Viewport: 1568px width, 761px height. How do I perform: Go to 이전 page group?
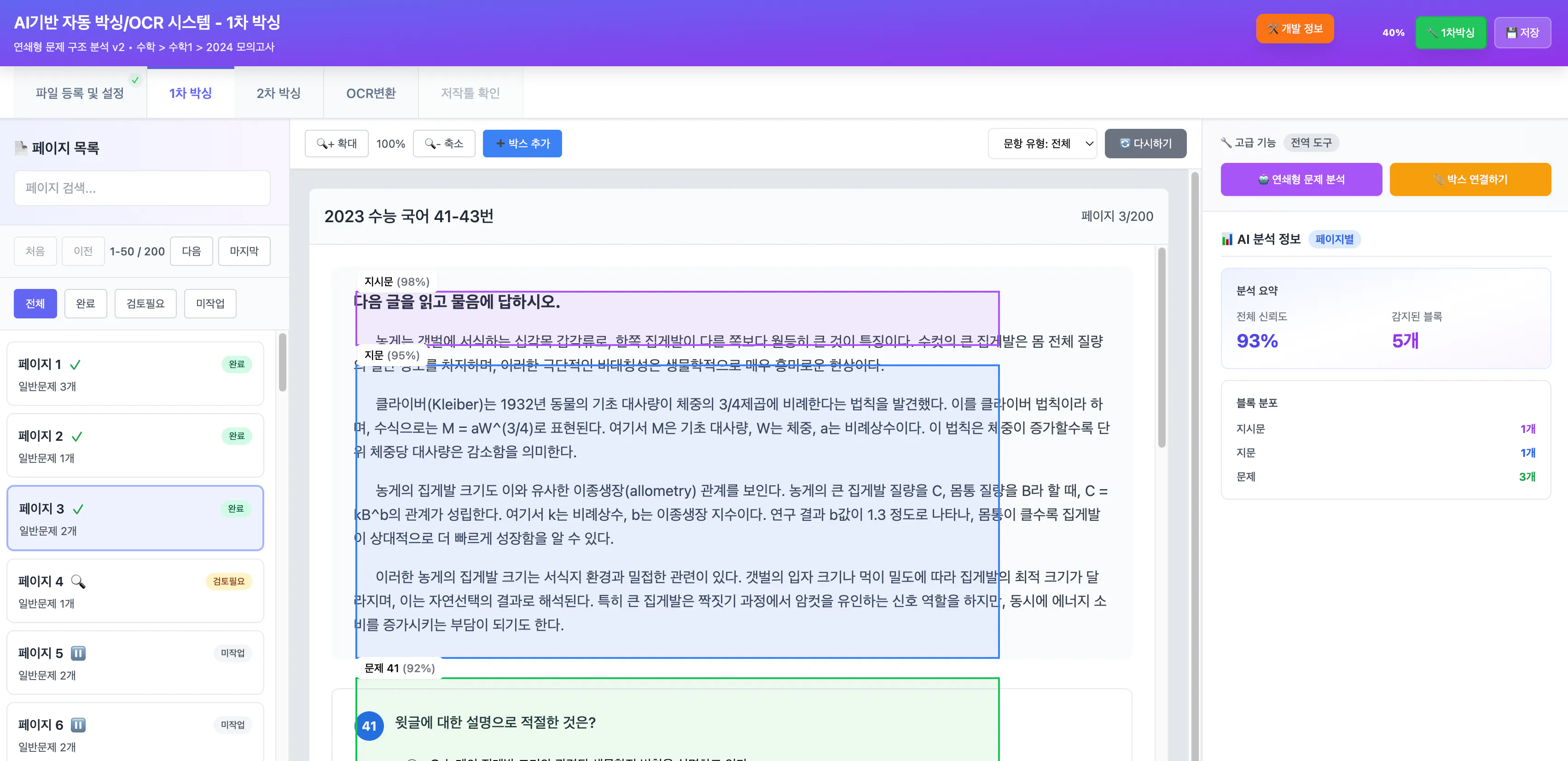pyautogui.click(x=83, y=251)
